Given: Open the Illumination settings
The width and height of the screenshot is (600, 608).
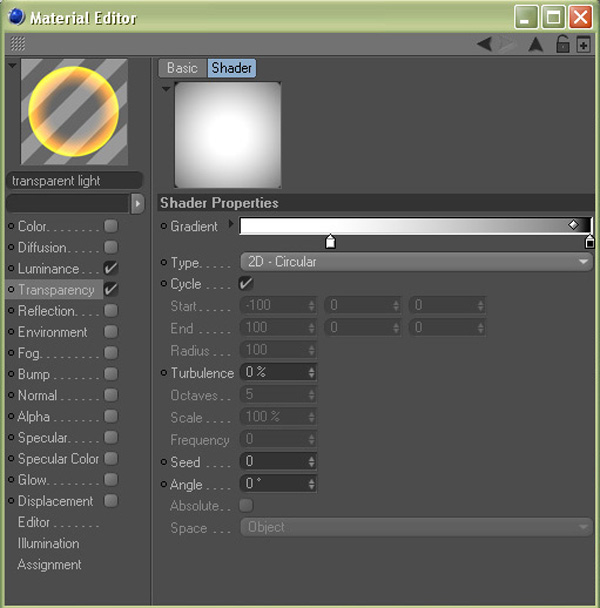Looking at the screenshot, I should (x=48, y=543).
